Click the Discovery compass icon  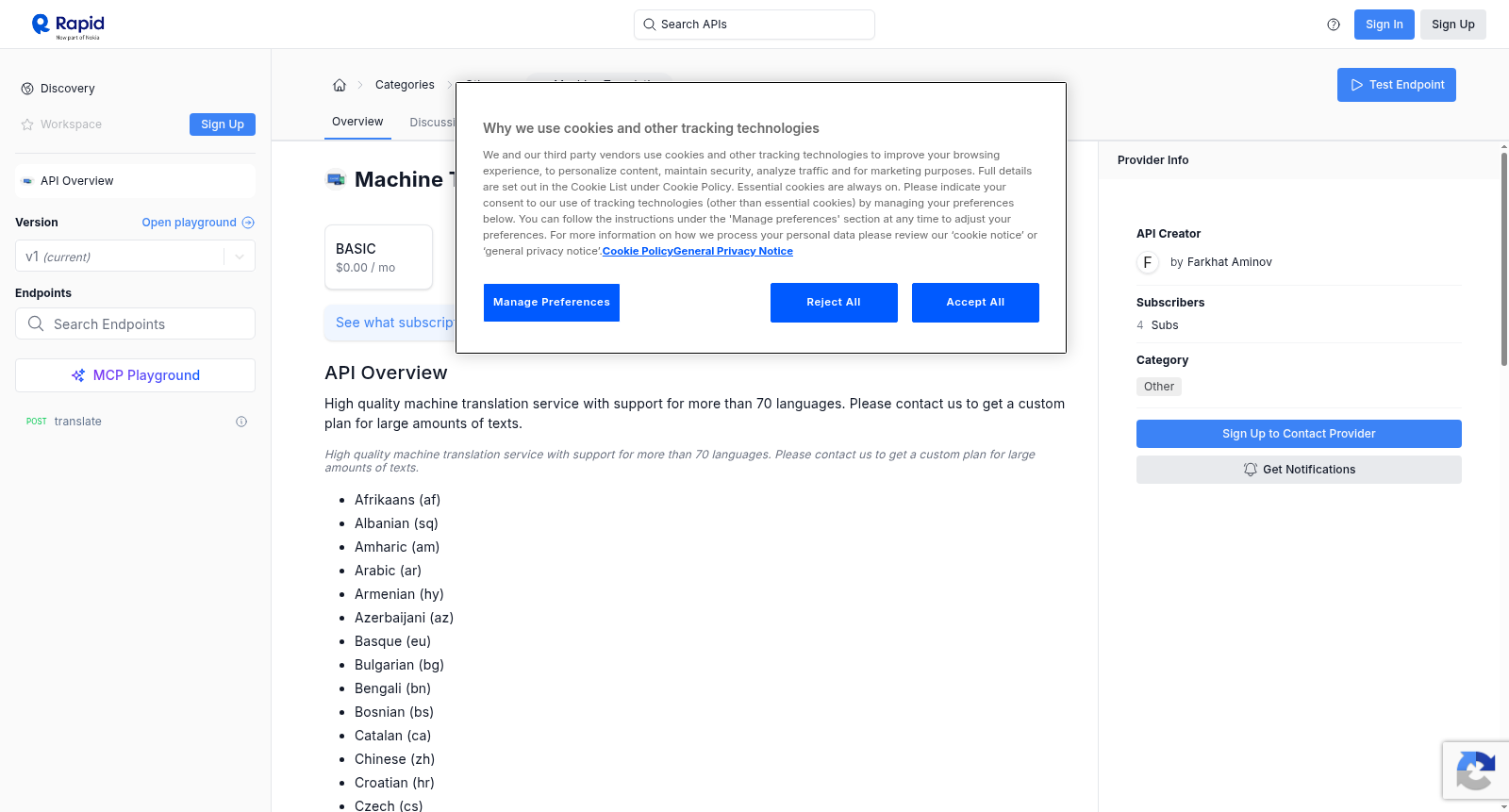27,89
